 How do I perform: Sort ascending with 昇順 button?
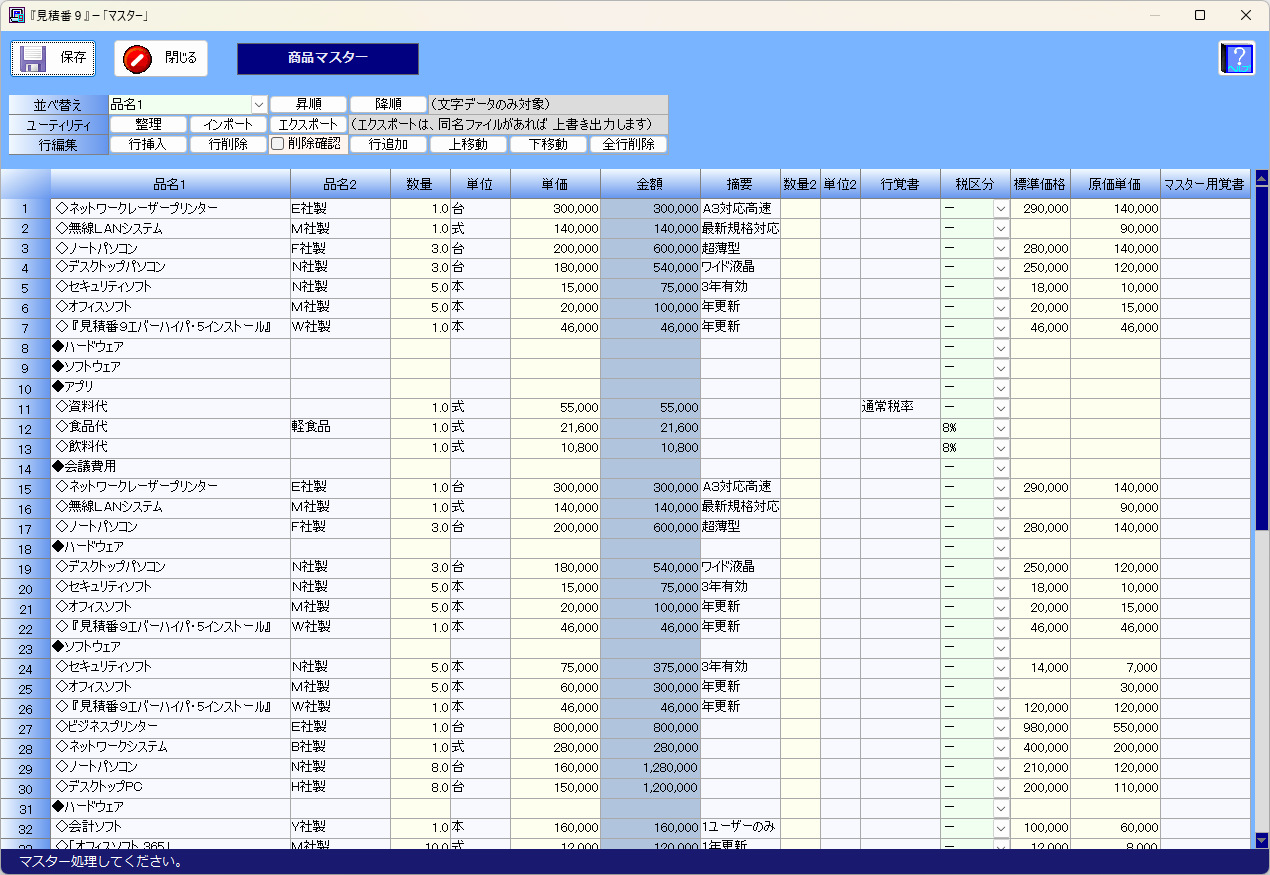pyautogui.click(x=308, y=104)
